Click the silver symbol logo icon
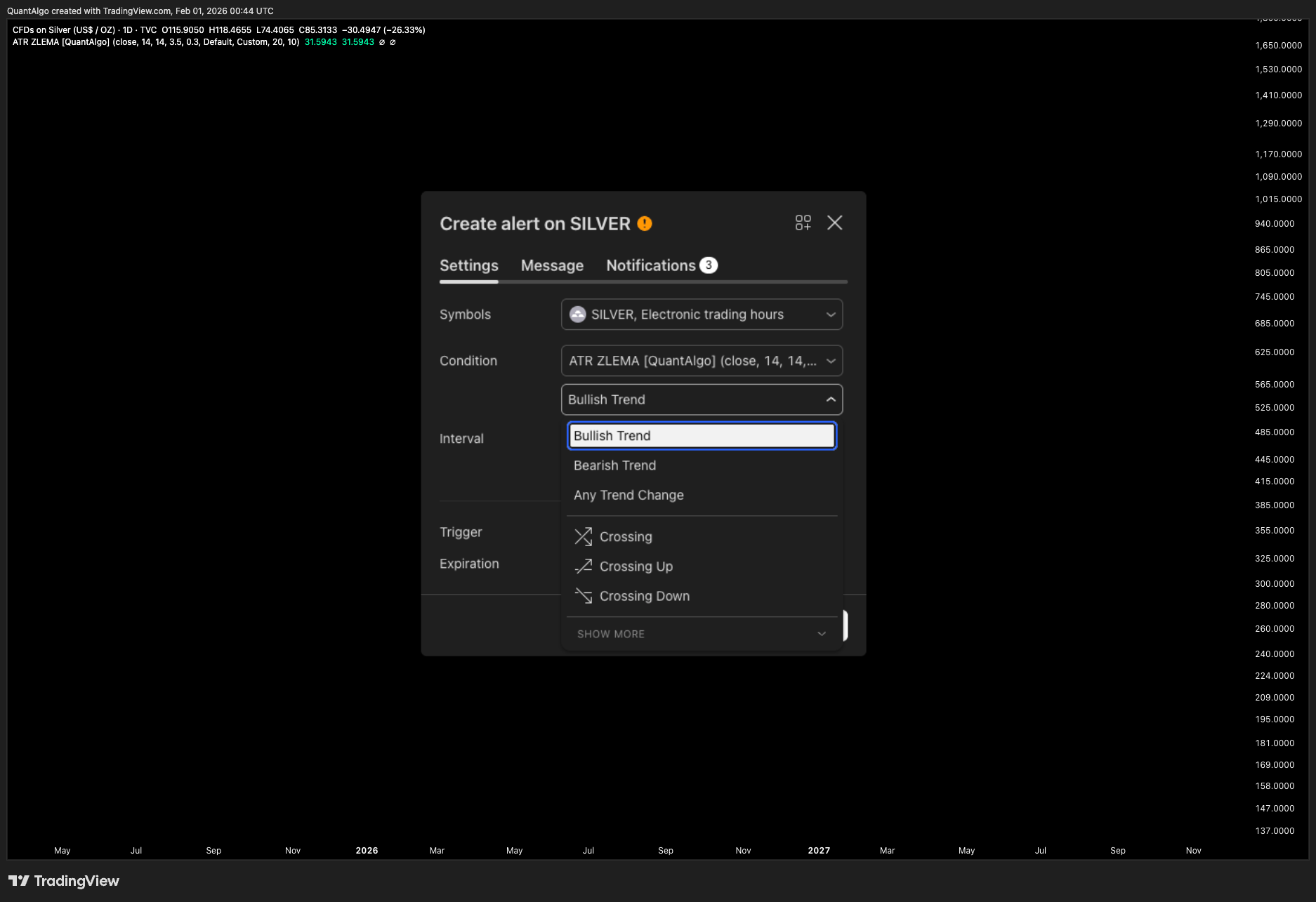Image resolution: width=1316 pixels, height=902 pixels. click(x=577, y=314)
